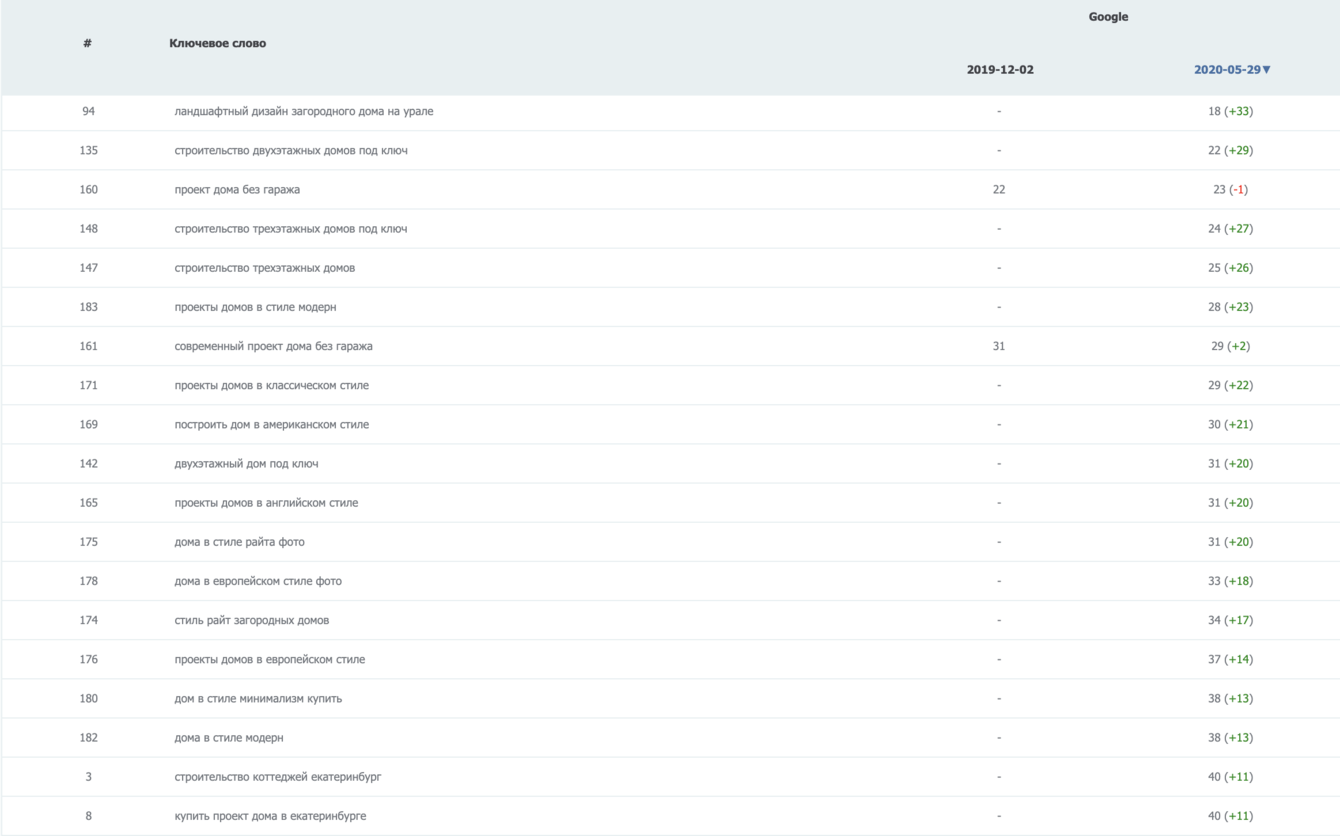Screen dimensions: 1340x836
Task: Select keyword 'проекты домов в европейском стиле'
Action: tap(270, 659)
